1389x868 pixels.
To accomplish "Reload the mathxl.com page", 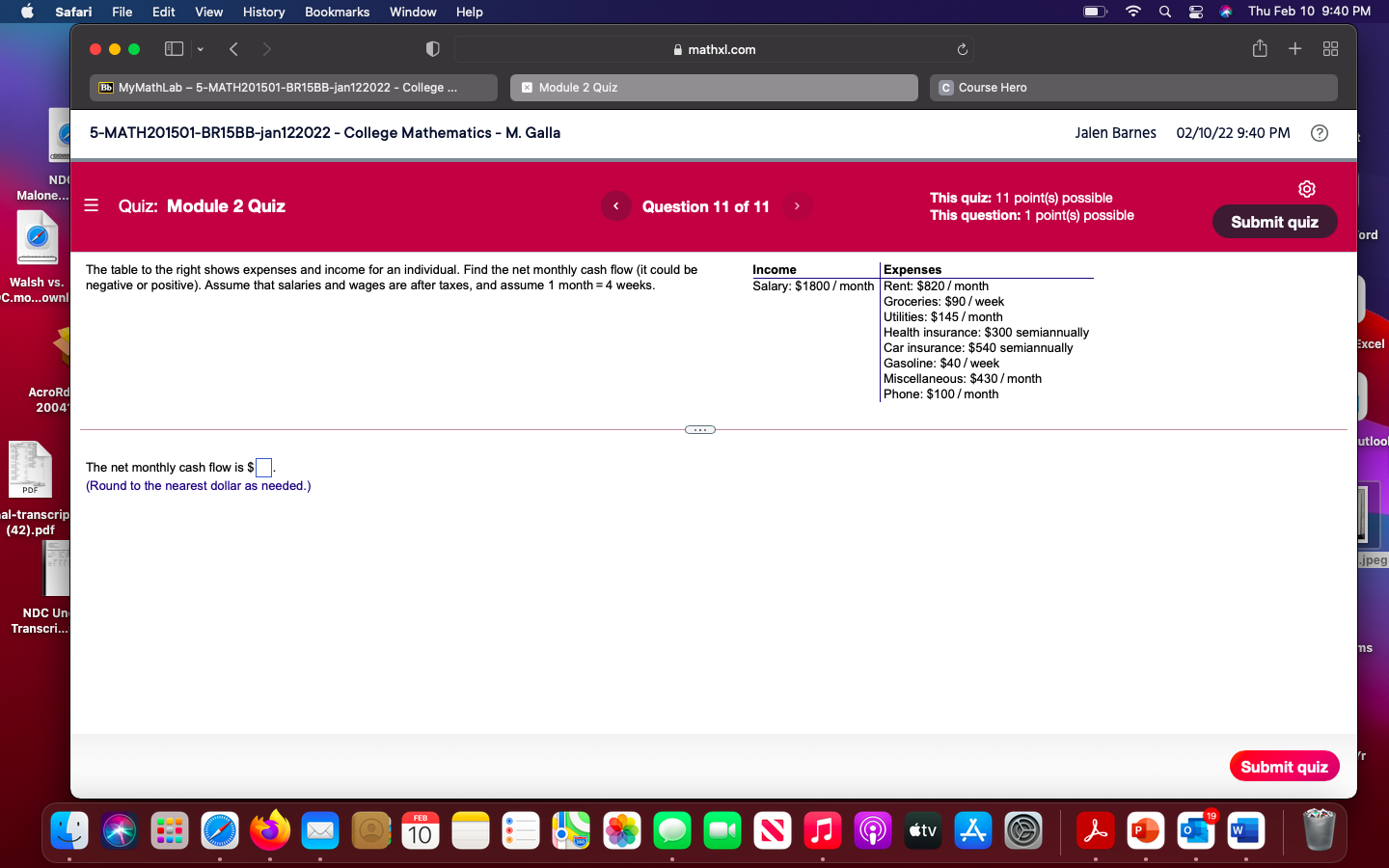I will (x=962, y=48).
